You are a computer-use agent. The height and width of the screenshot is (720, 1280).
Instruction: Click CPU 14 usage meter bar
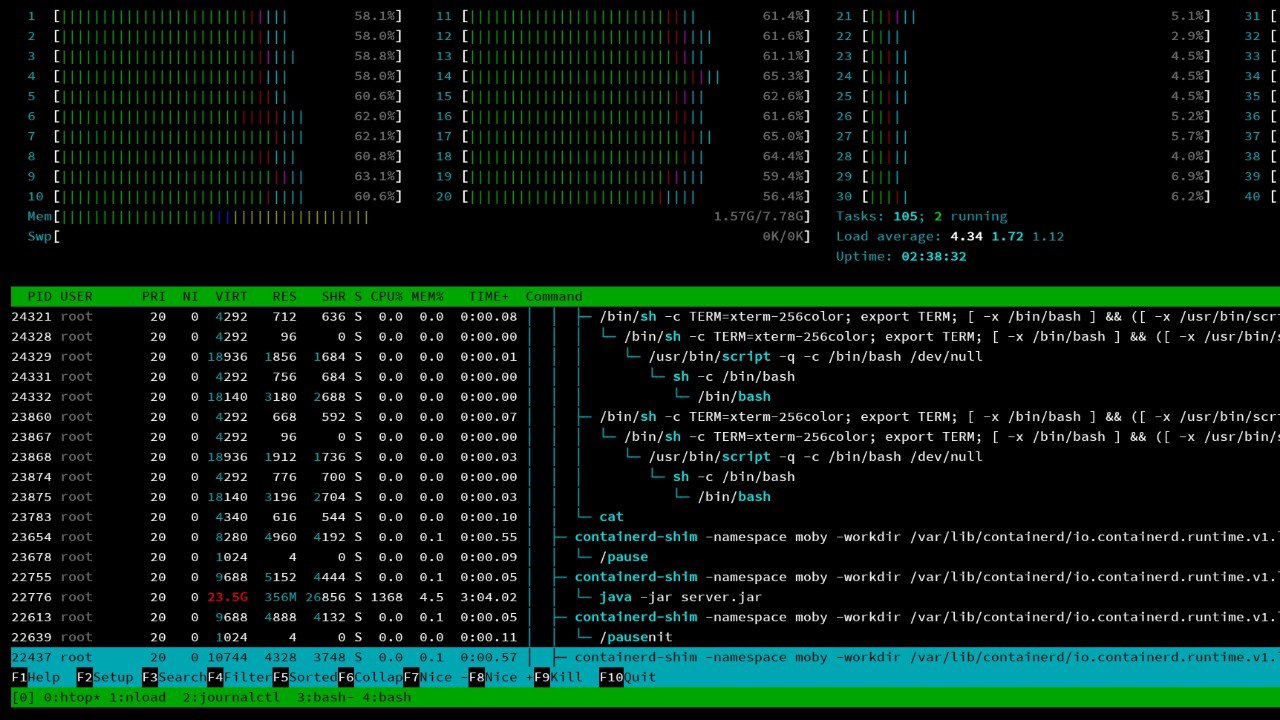636,77
